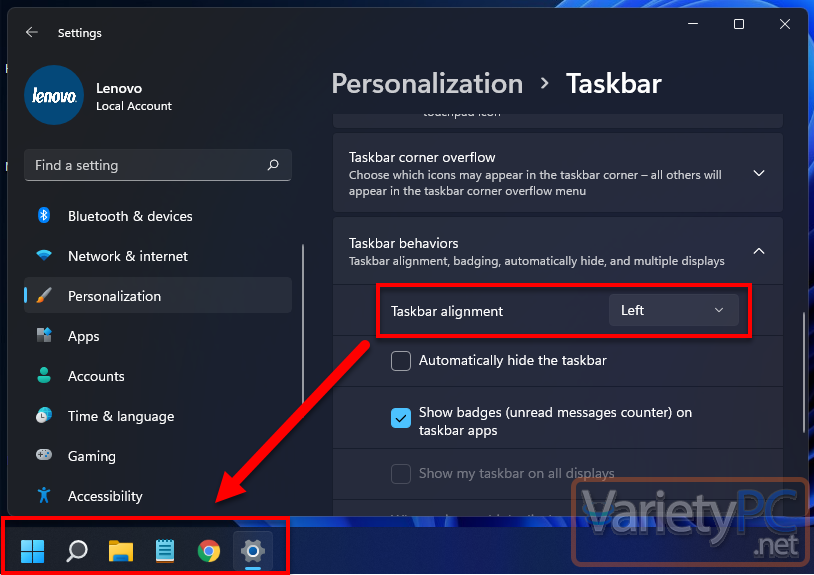The image size is (814, 575).
Task: Click the Settings gear icon on taskbar
Action: 253,550
